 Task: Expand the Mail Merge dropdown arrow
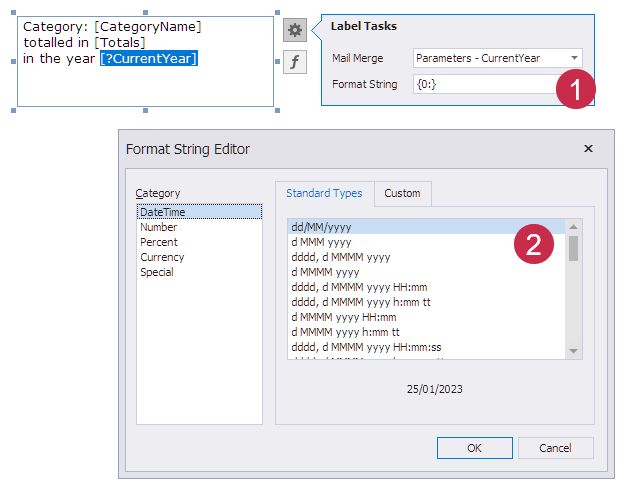pyautogui.click(x=574, y=58)
